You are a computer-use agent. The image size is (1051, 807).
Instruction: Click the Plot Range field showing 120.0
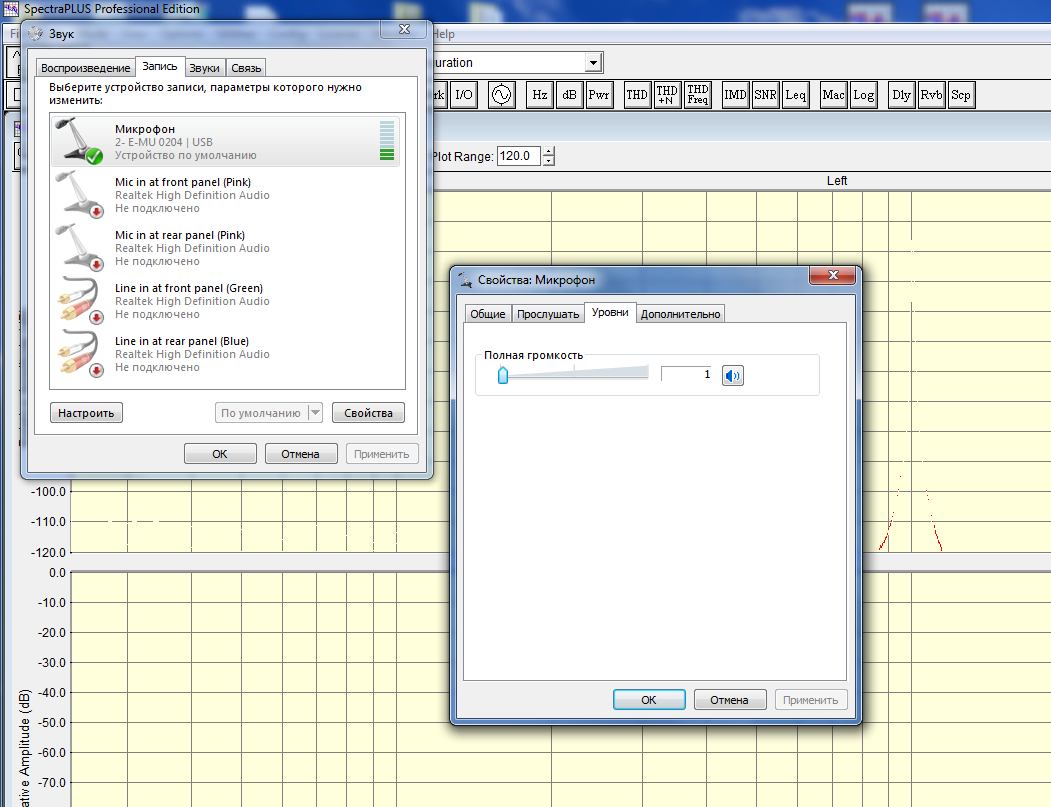(x=518, y=156)
